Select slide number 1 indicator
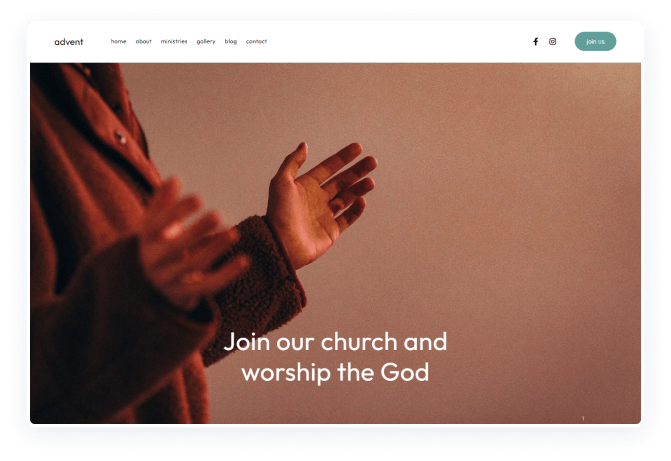This screenshot has width=671, height=461. (583, 418)
